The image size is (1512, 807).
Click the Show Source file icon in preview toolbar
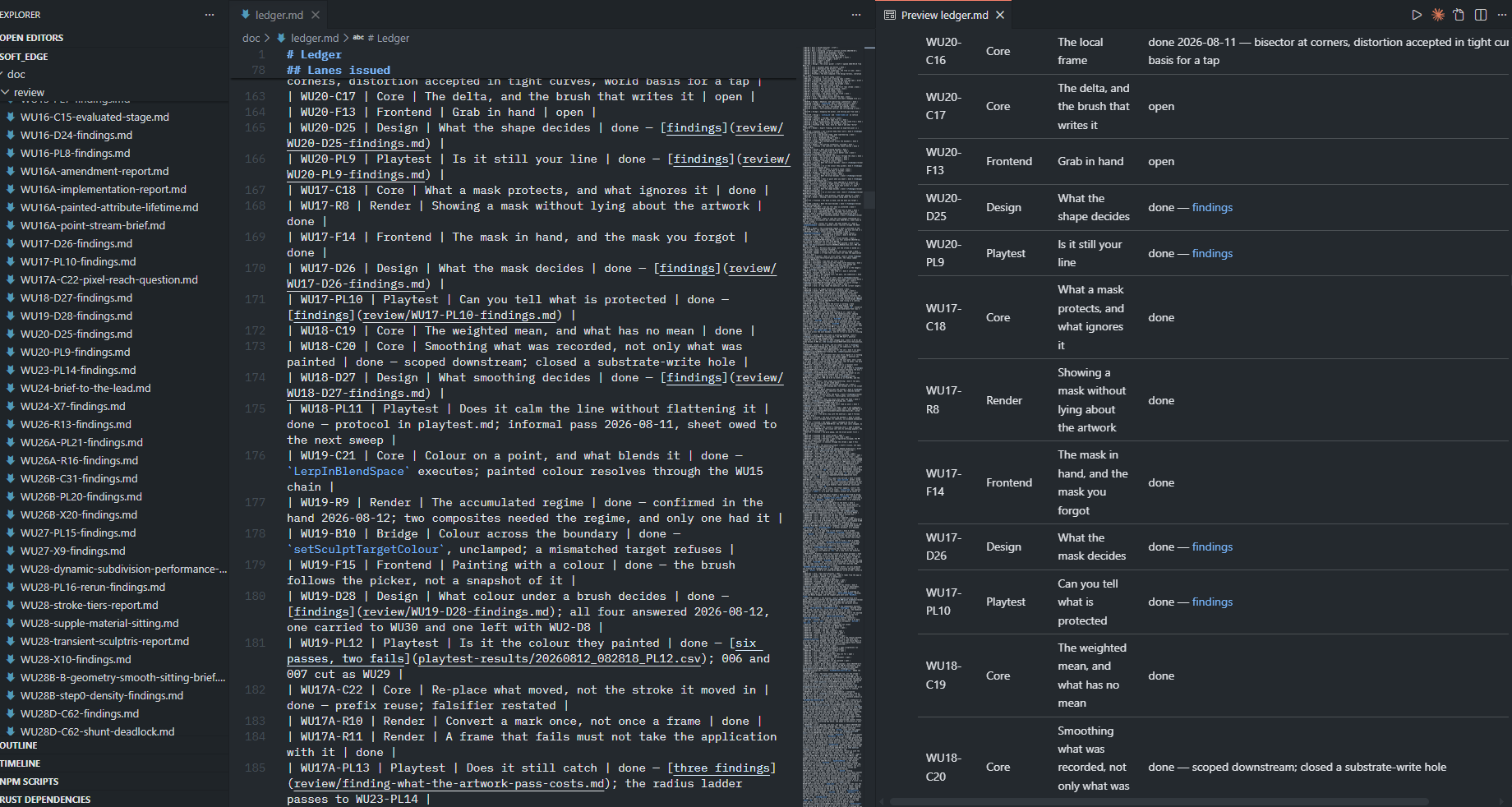[1459, 15]
